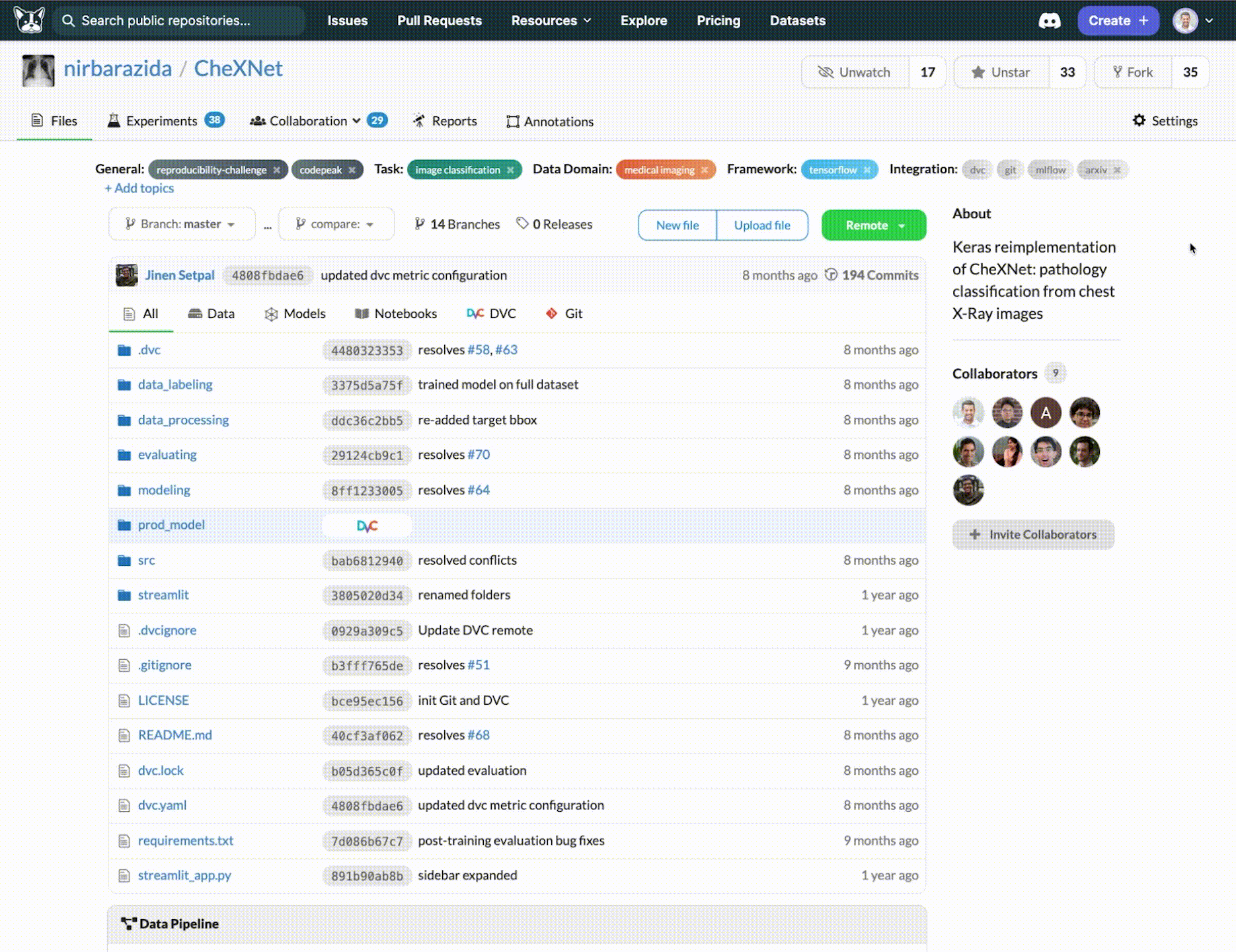This screenshot has height=952, width=1236.
Task: Expand the Resources menu
Action: tap(551, 20)
